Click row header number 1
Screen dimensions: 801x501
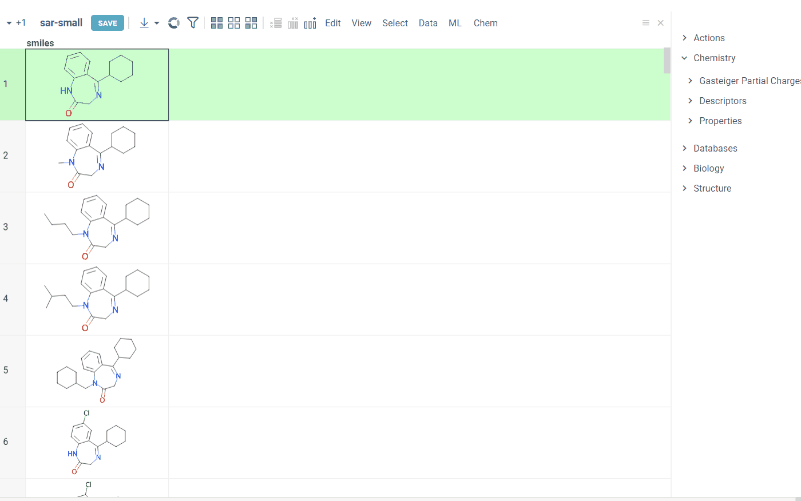tap(12, 84)
